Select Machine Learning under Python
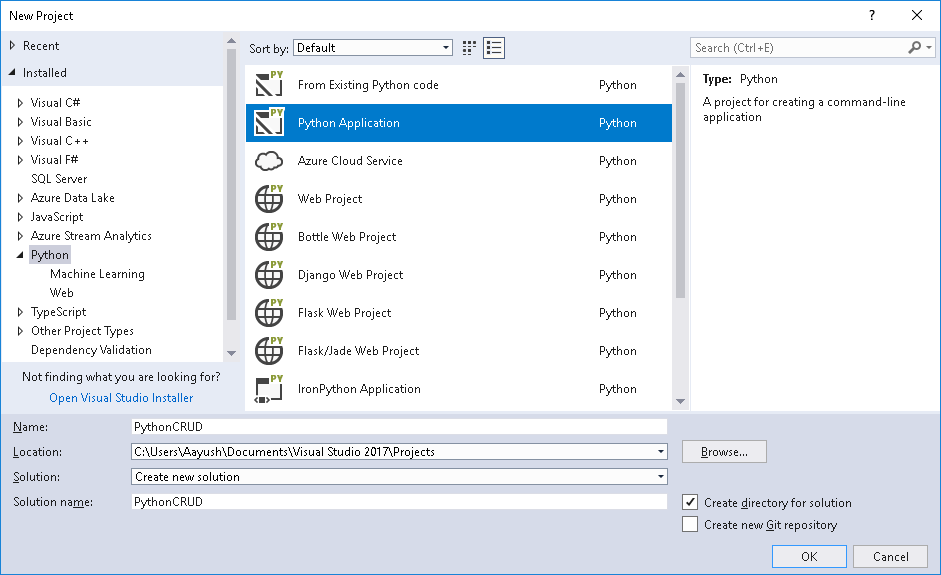This screenshot has height=575, width=941. [97, 274]
